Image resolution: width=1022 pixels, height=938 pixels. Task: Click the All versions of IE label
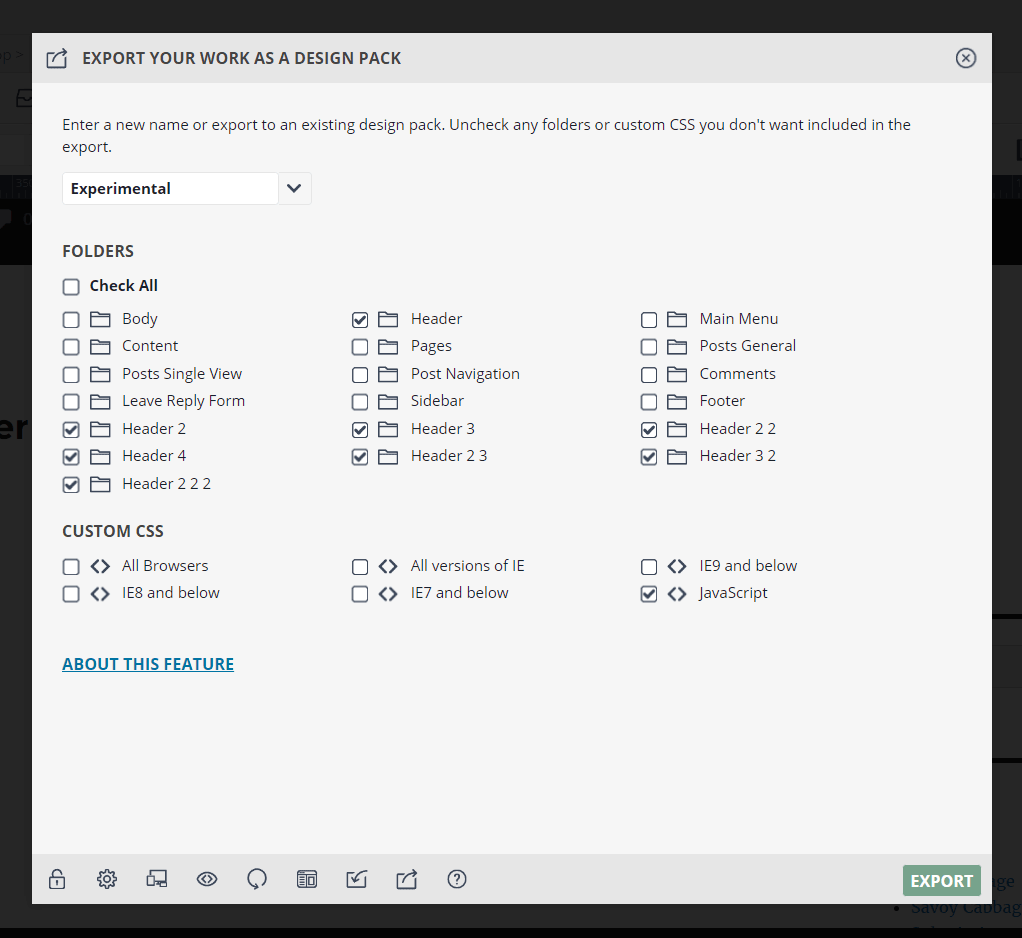tap(467, 565)
